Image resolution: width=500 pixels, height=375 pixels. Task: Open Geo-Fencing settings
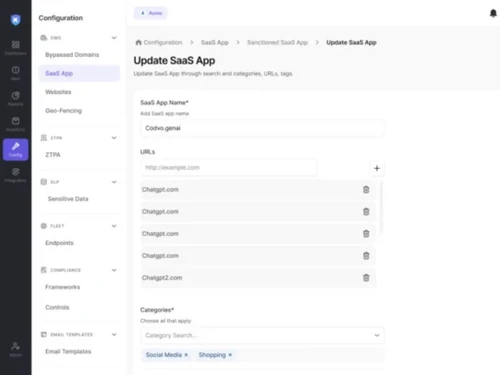[63, 111]
